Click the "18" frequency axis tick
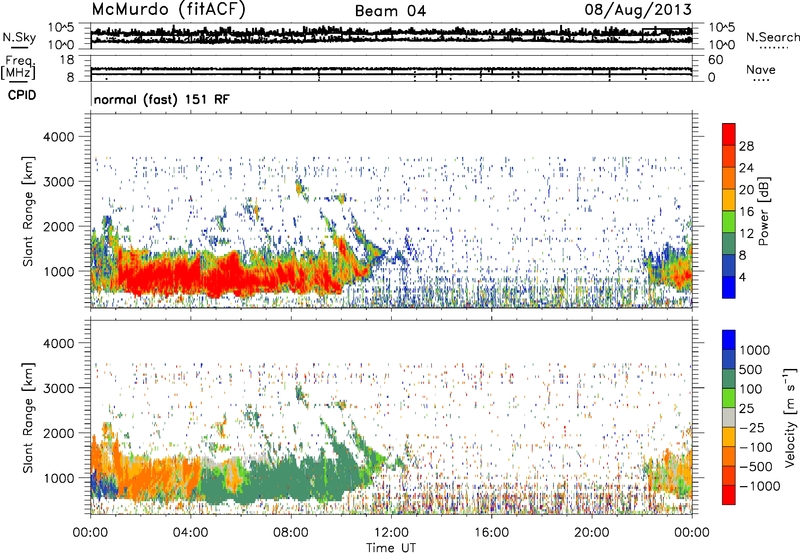This screenshot has width=800, height=554. pyautogui.click(x=67, y=60)
